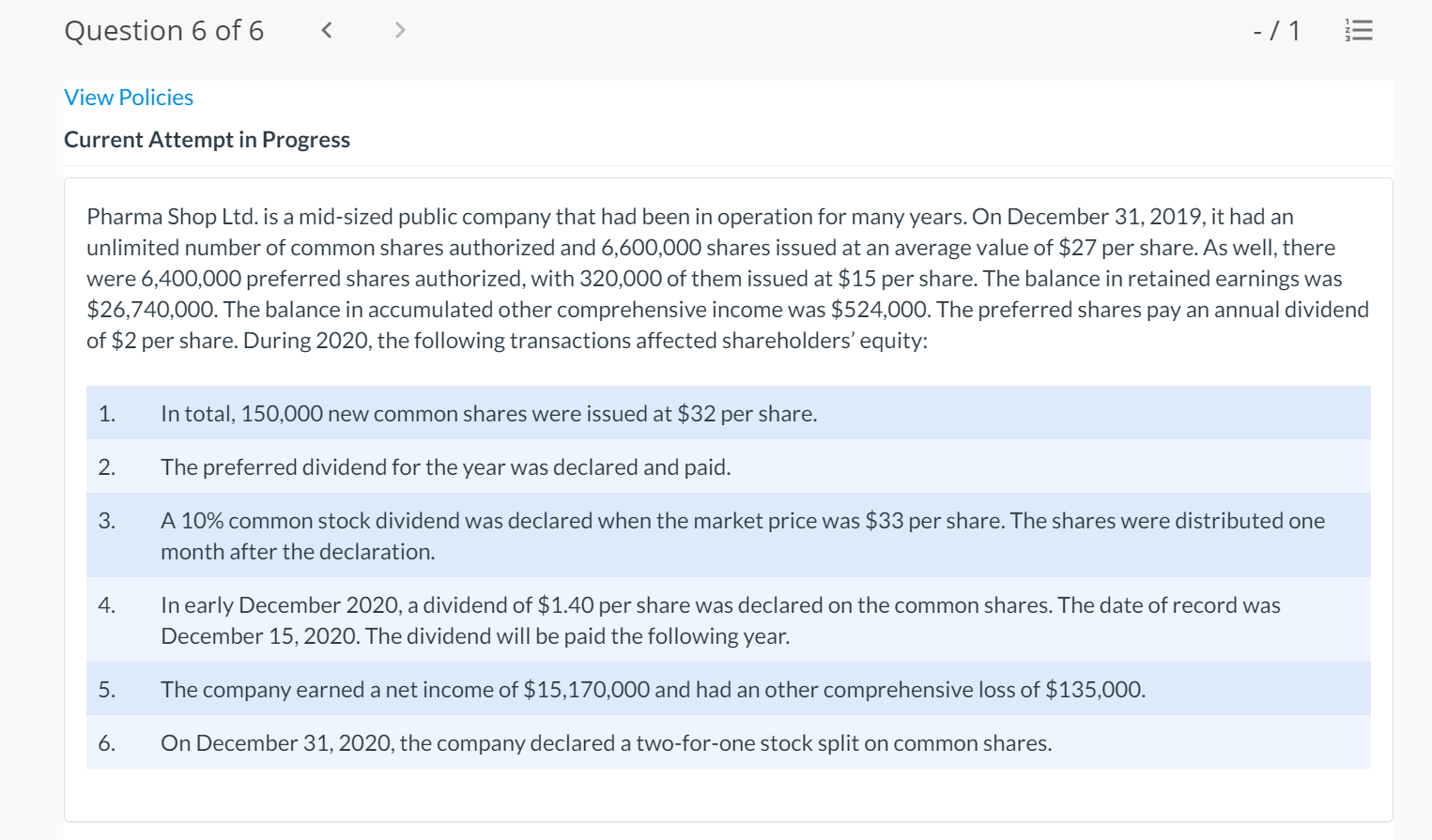This screenshot has height=840, width=1432.
Task: Click transaction 1 about new common shares issued
Action: pyautogui.click(x=488, y=414)
